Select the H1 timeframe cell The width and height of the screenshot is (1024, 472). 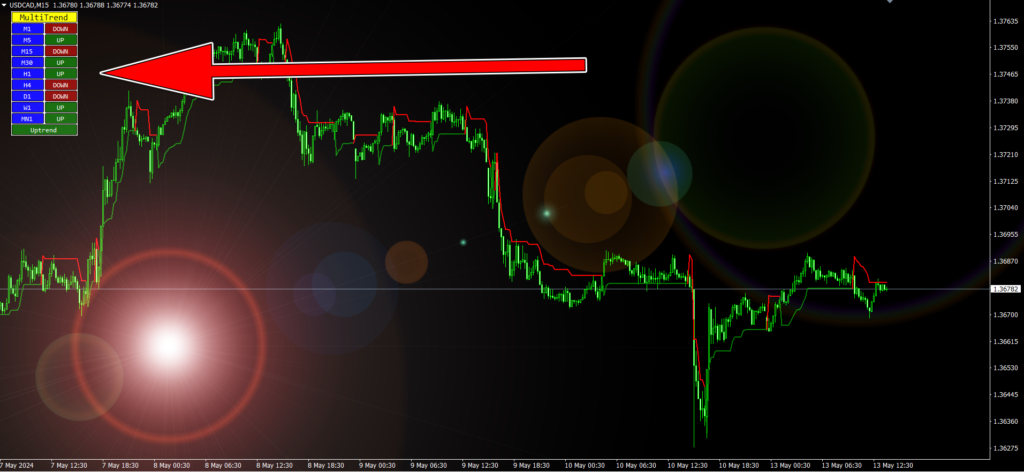[x=27, y=74]
